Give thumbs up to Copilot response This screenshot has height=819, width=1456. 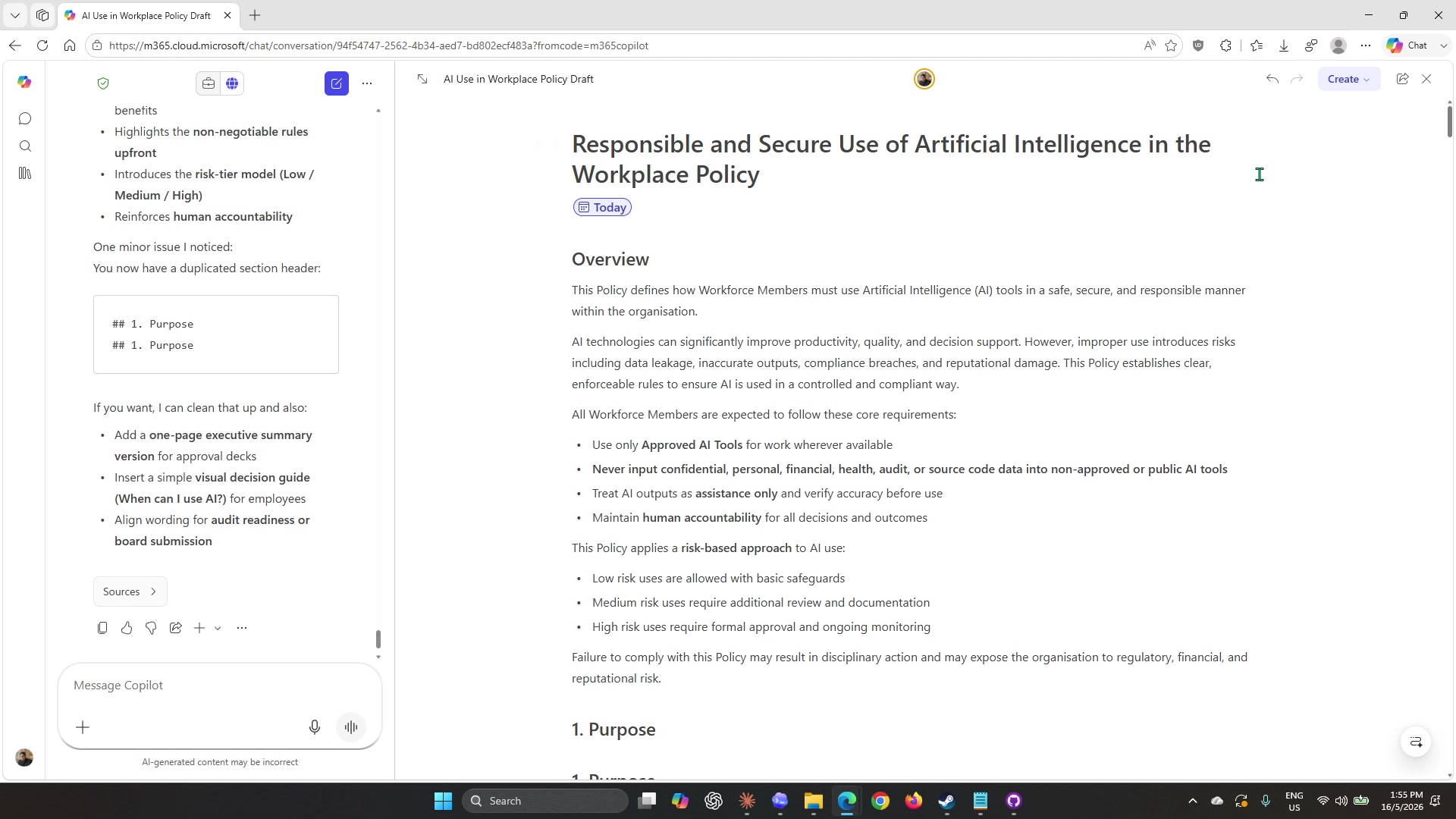point(127,628)
